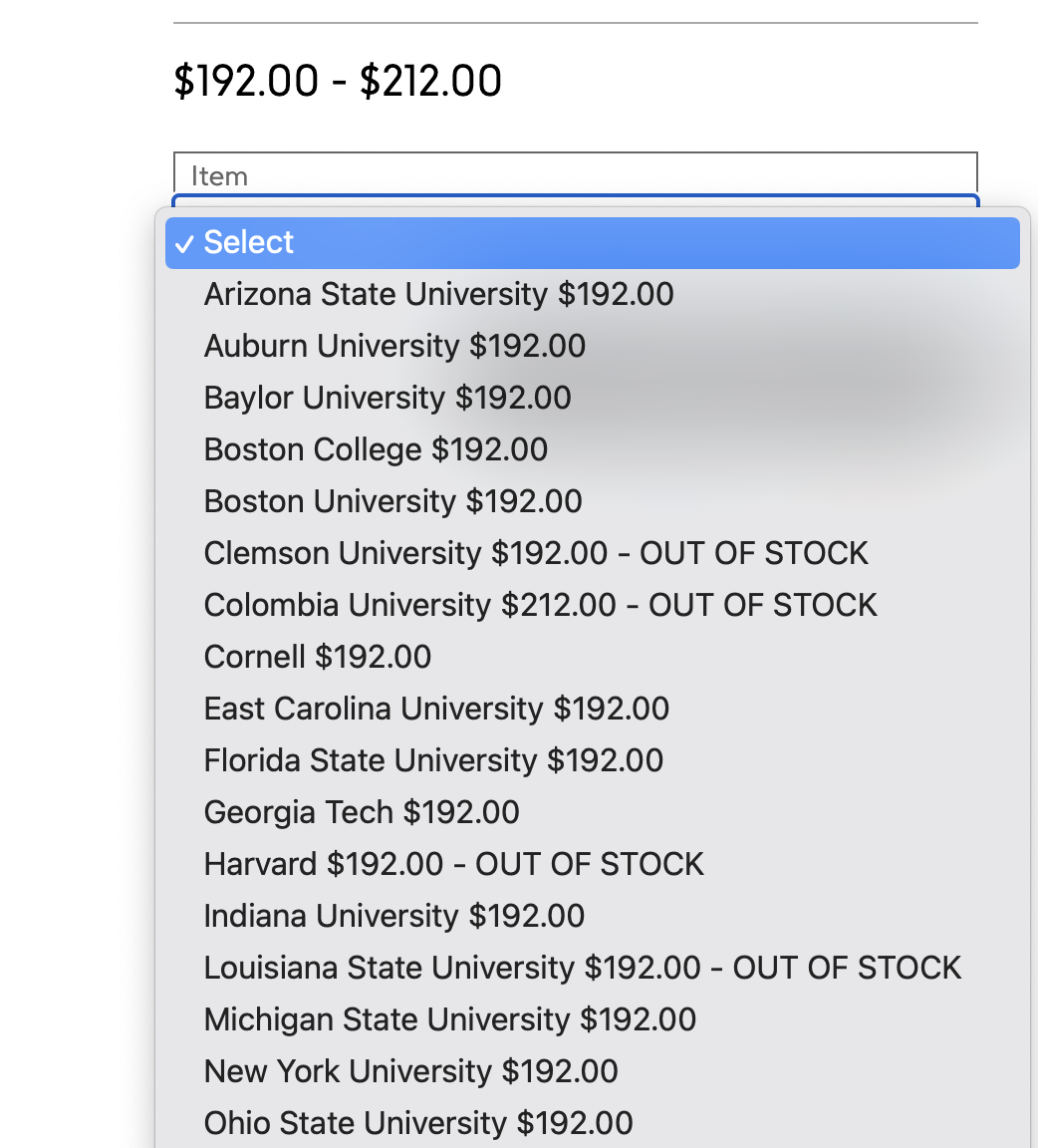Pick Harvard out of stock option

(x=592, y=865)
